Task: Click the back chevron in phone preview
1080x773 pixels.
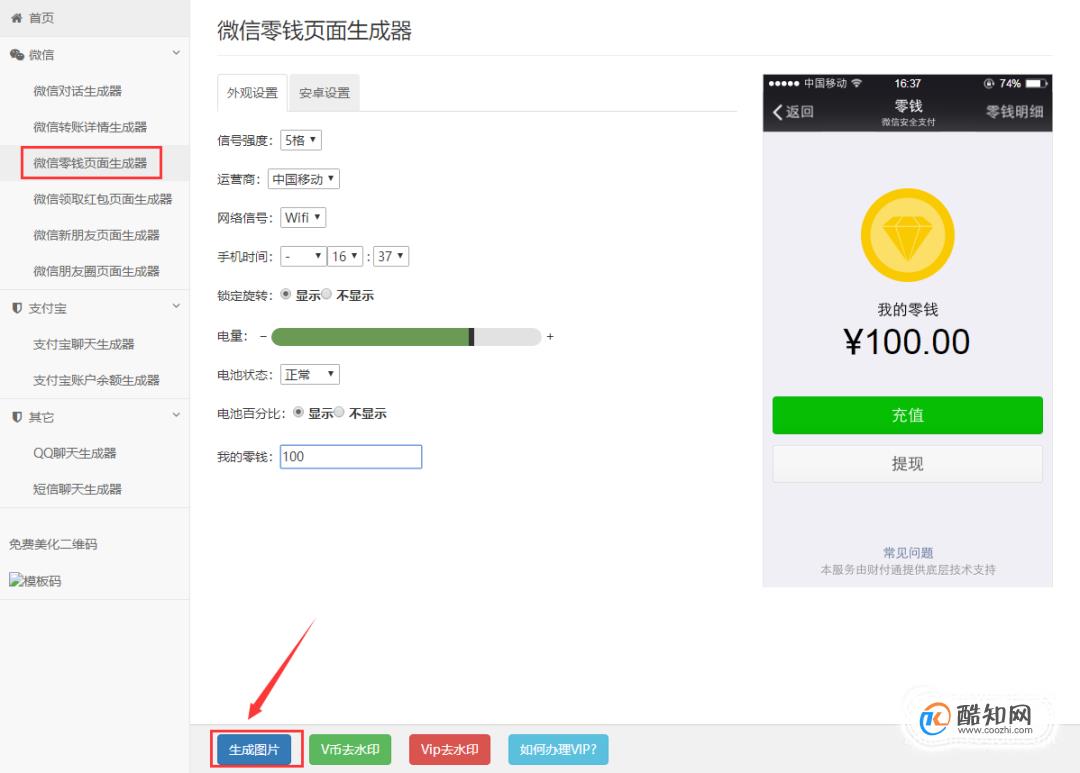Action: (x=778, y=112)
